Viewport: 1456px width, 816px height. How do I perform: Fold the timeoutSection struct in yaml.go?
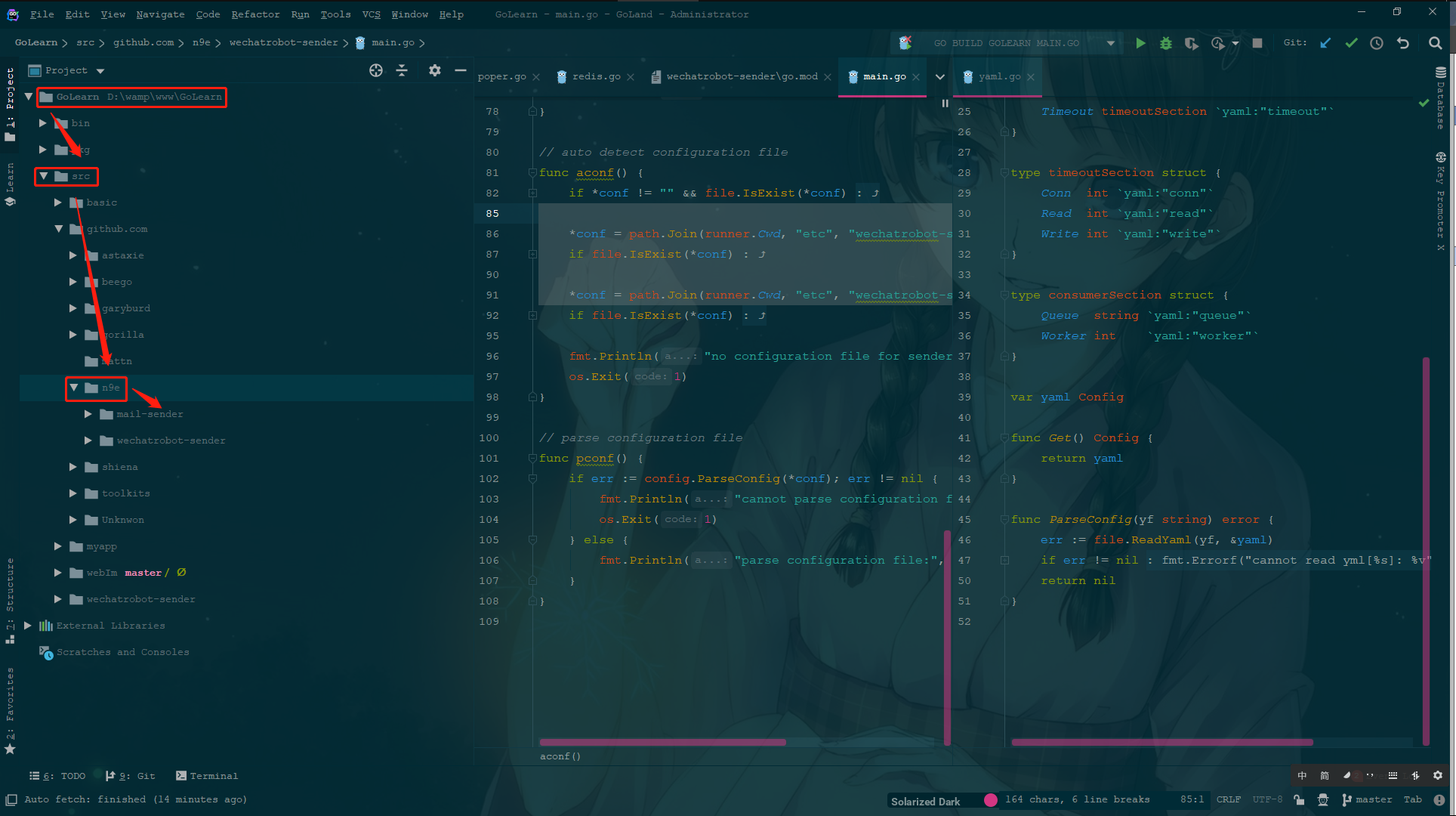tap(1005, 173)
